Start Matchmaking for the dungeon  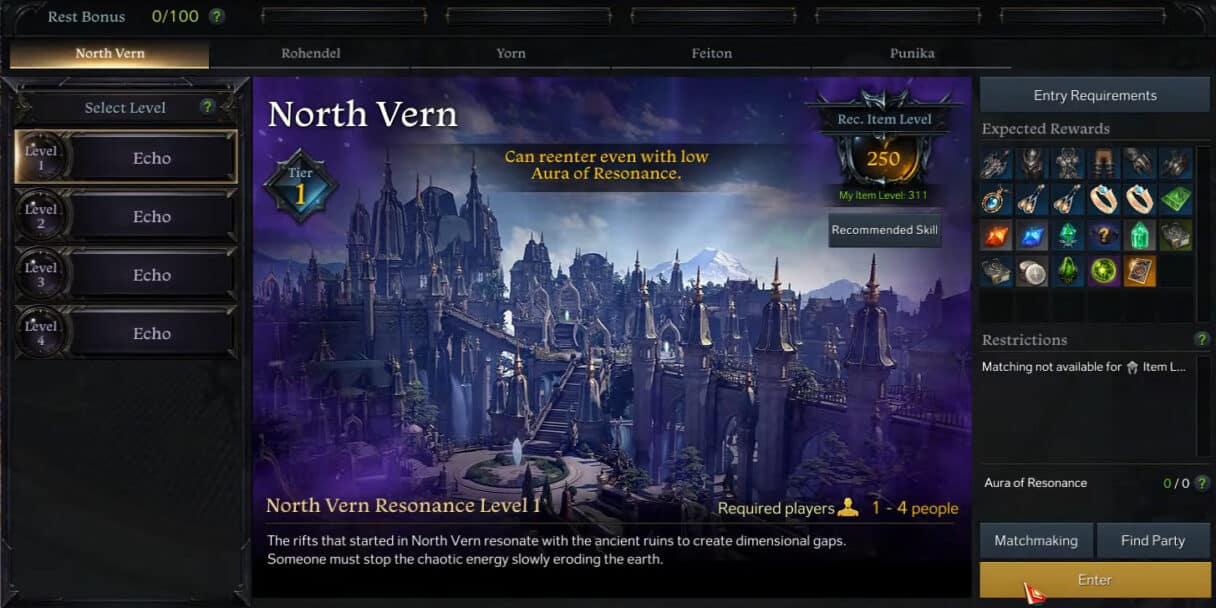pos(1036,540)
